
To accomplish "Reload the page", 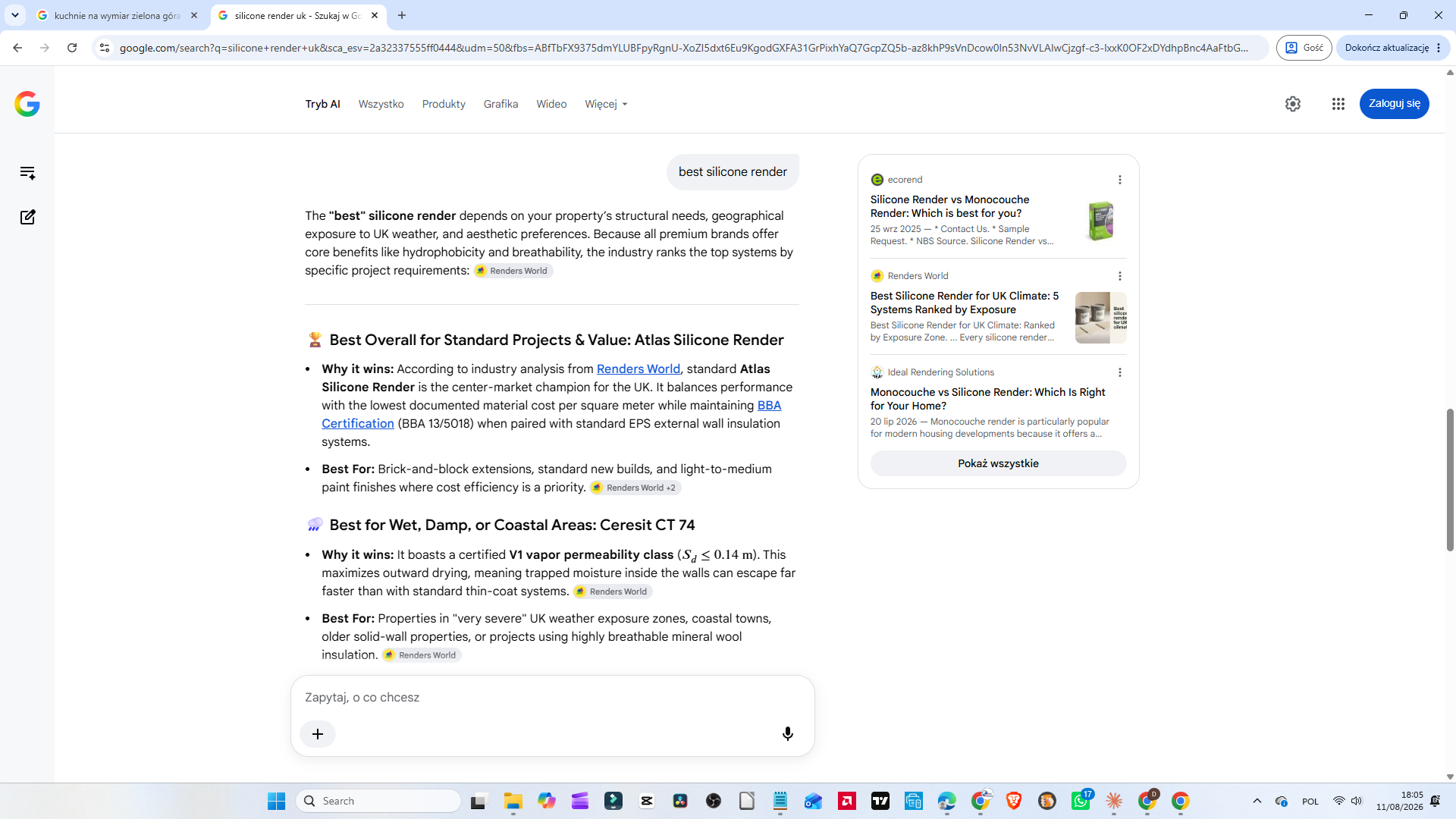I will (72, 48).
